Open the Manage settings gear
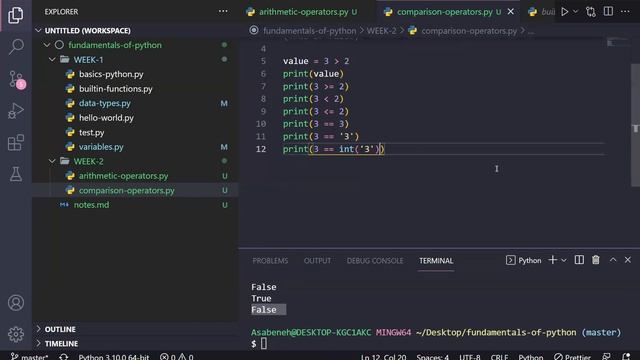 click(16, 334)
